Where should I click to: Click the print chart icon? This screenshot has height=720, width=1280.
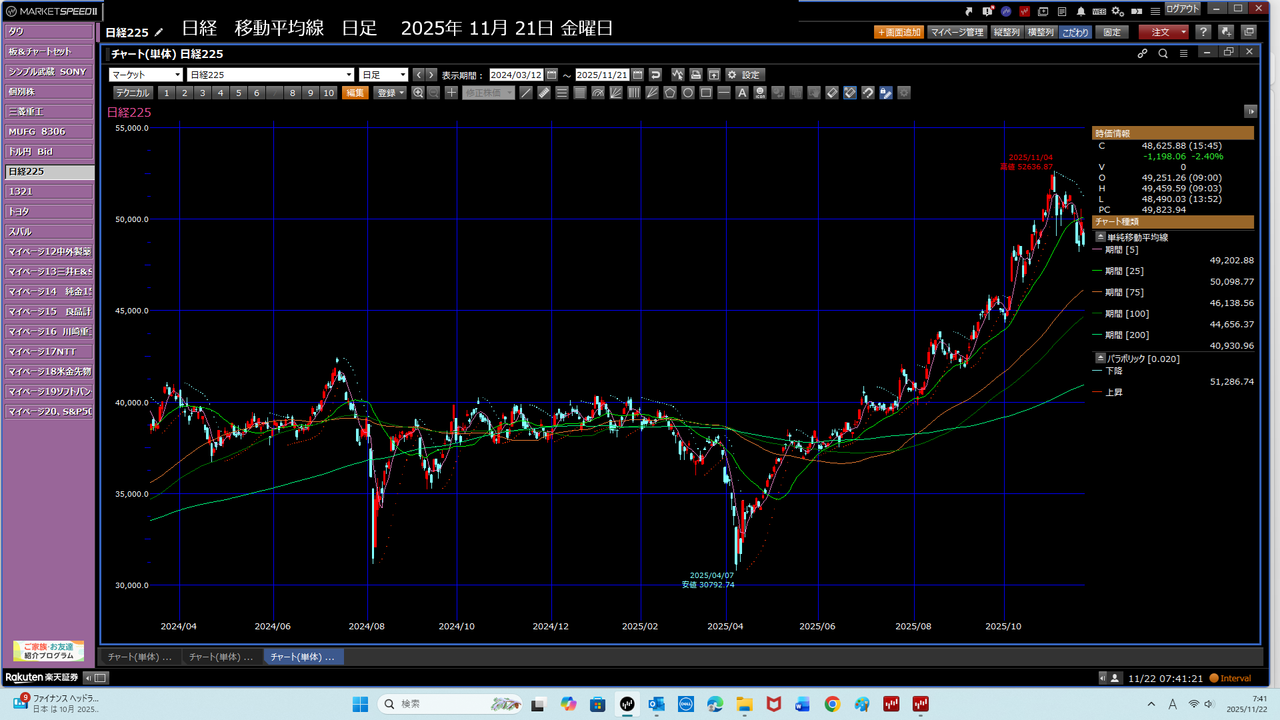[696, 75]
